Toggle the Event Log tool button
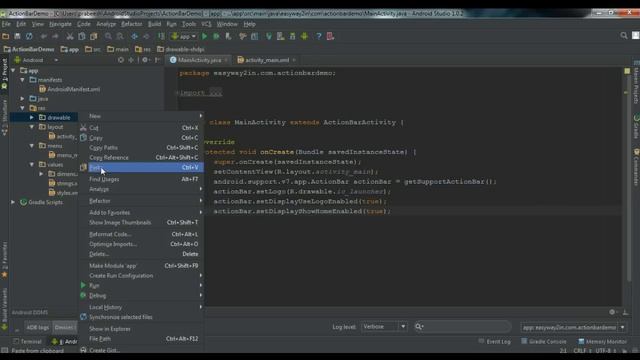The width and height of the screenshot is (640, 360). pyautogui.click(x=494, y=342)
